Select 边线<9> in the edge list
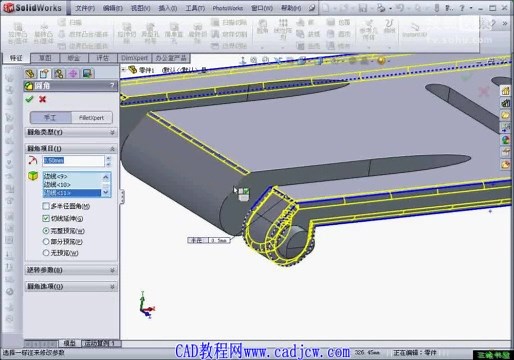The width and height of the screenshot is (514, 360). pos(72,176)
